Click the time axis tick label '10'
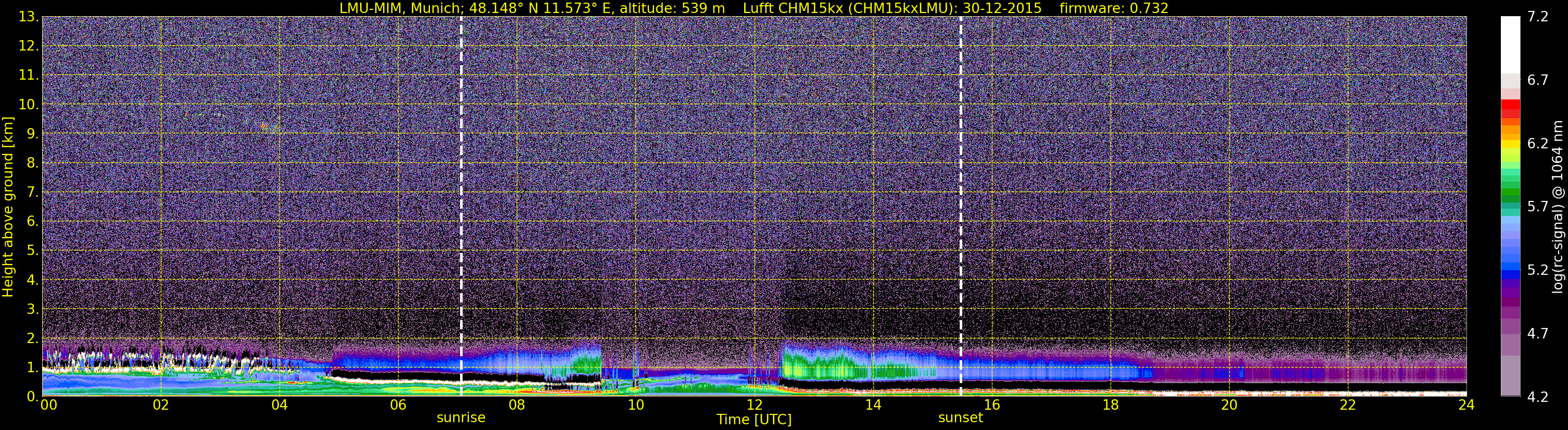1568x430 pixels. click(x=635, y=405)
